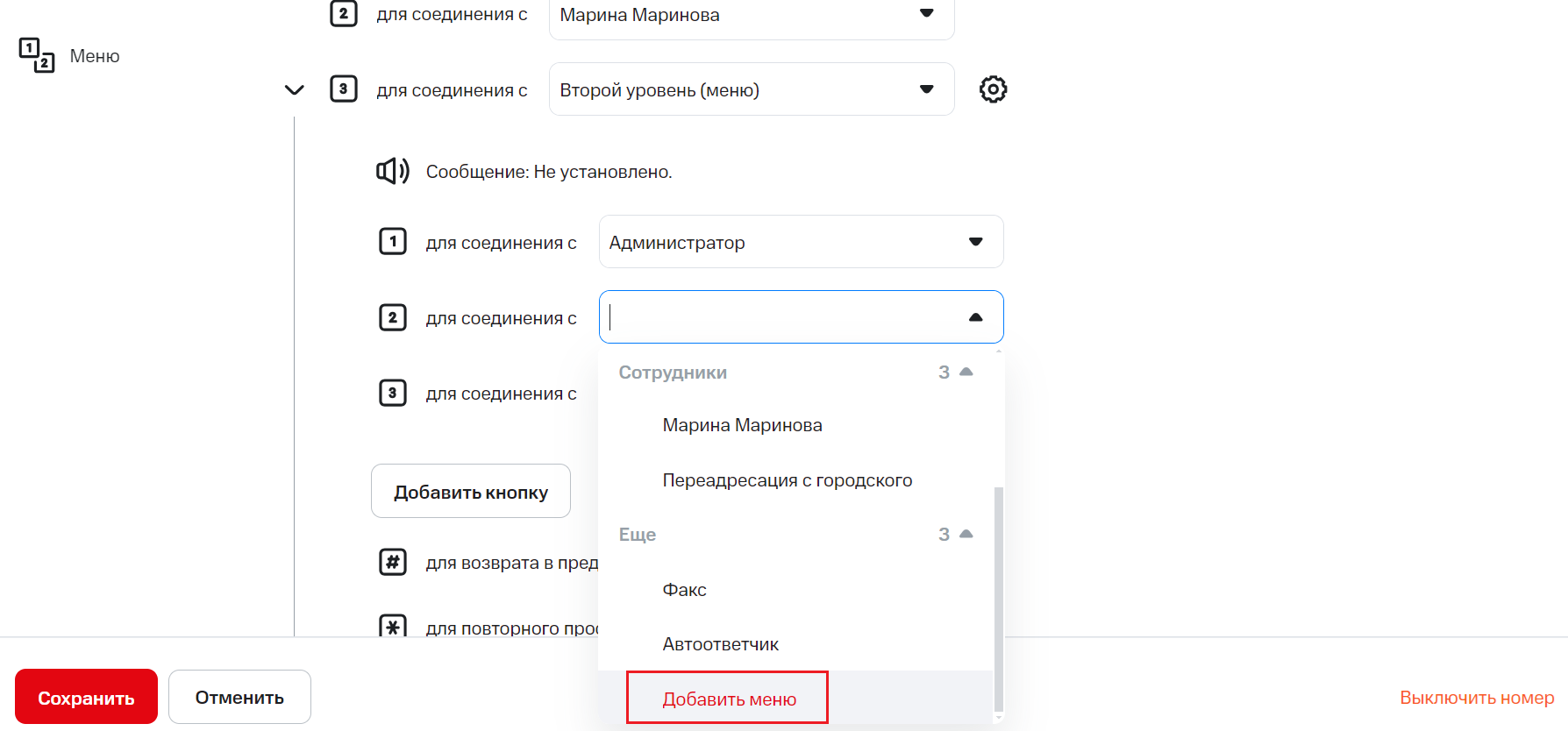Click key 2 icon beside the empty dropdown
Viewport: 1568px width, 731px height.
click(393, 317)
